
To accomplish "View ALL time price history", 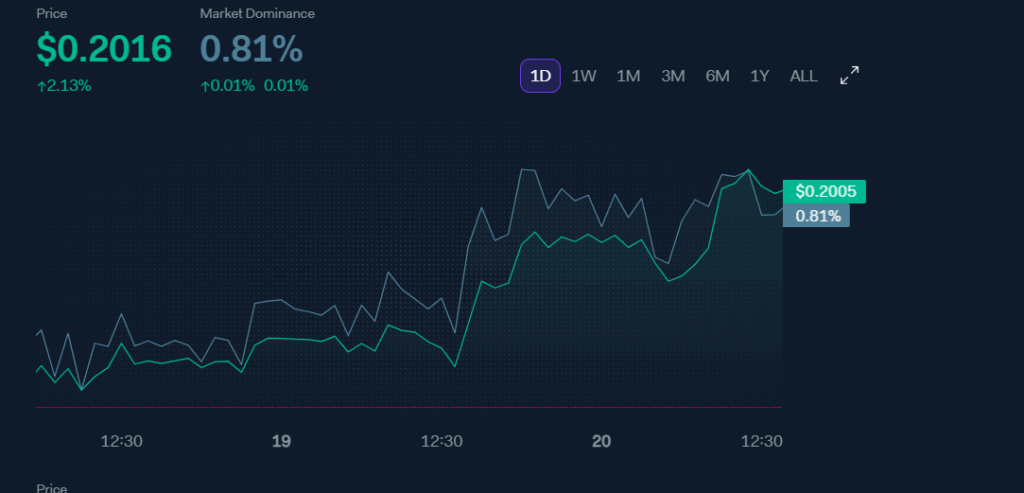I will tap(803, 76).
